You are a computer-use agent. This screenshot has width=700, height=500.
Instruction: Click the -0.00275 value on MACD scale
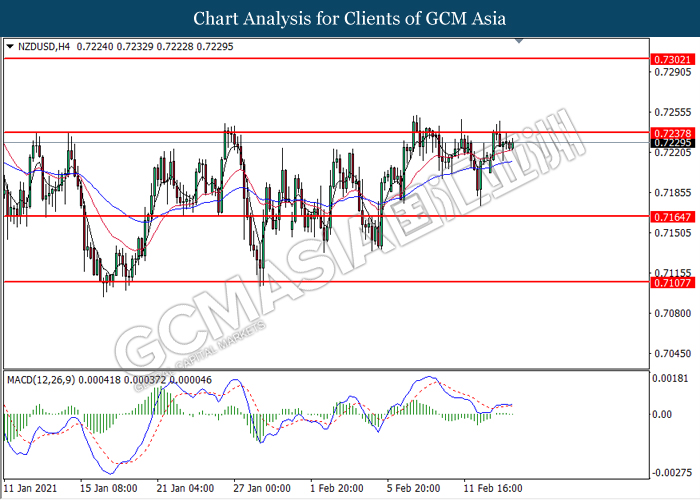pyautogui.click(x=669, y=471)
